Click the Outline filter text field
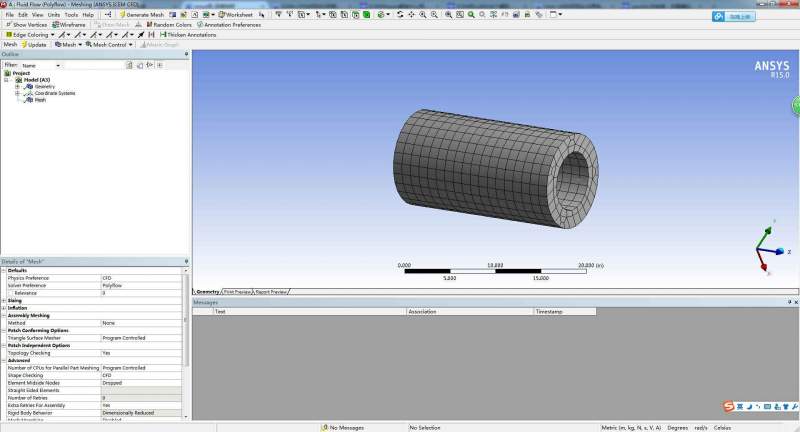 (x=93, y=65)
